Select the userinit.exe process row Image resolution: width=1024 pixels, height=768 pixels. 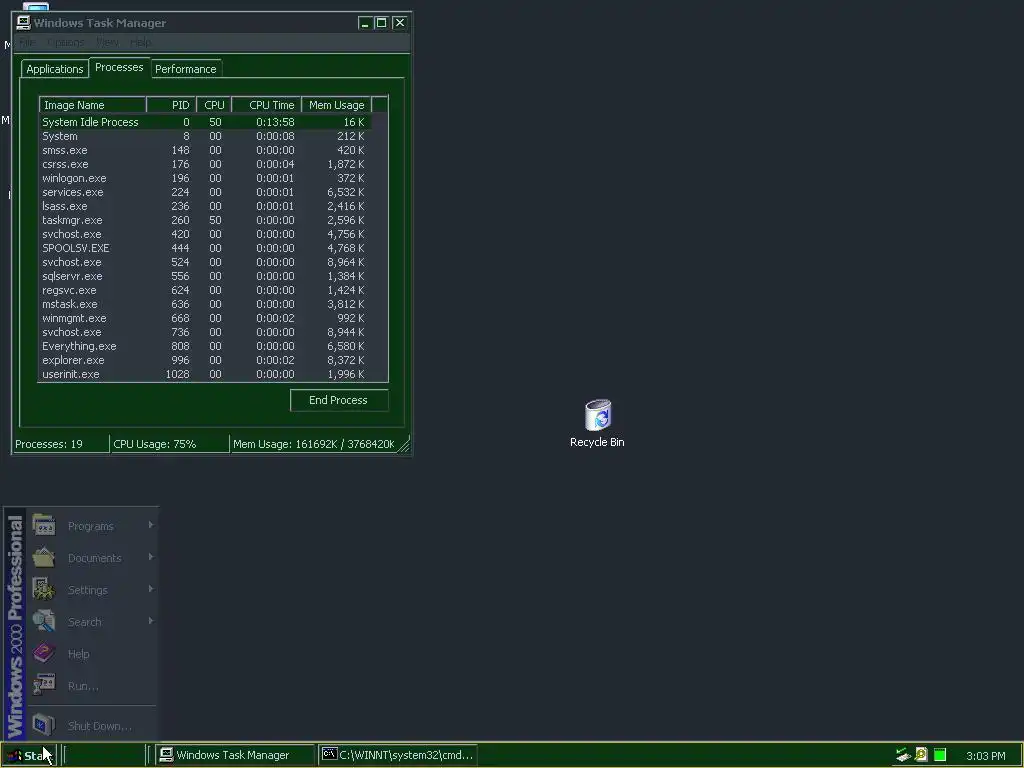point(205,375)
